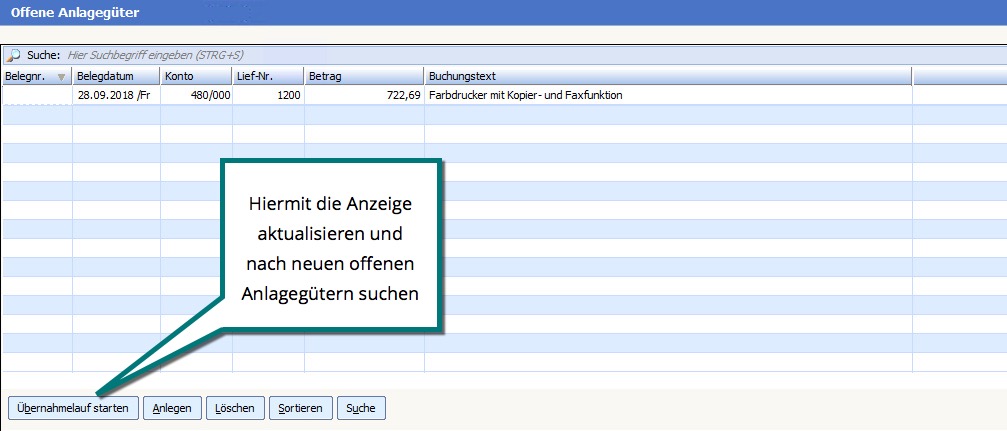Start the Übernahmelauf with the button

click(x=73, y=408)
